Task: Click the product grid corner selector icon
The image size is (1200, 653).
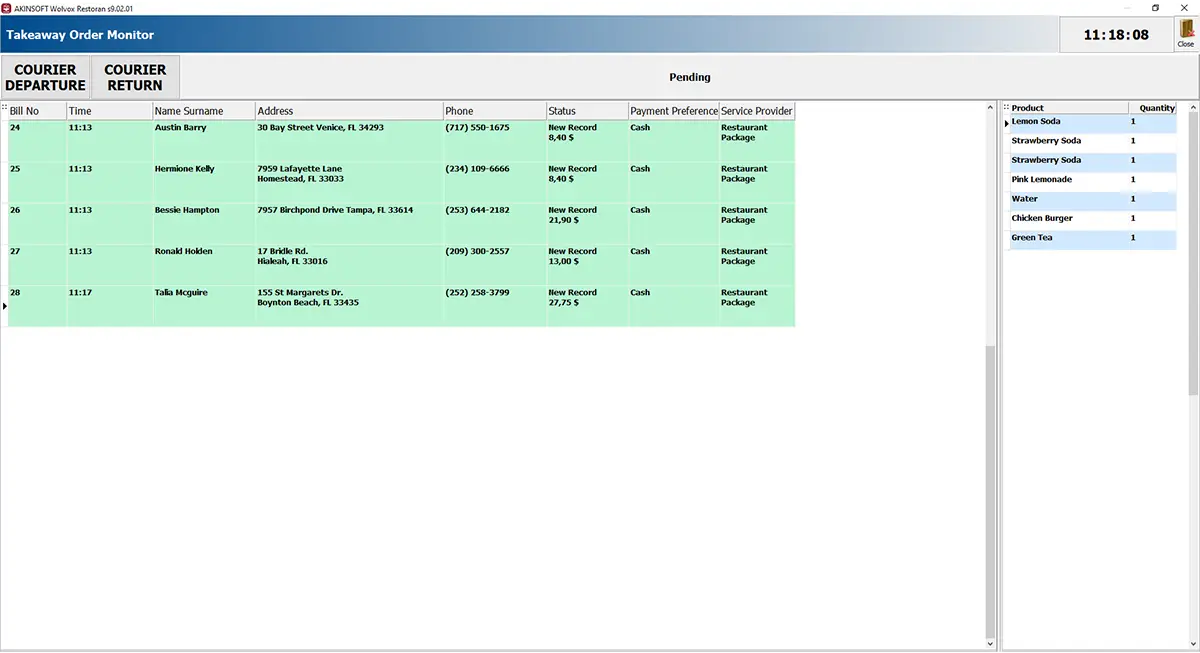Action: click(x=1006, y=108)
